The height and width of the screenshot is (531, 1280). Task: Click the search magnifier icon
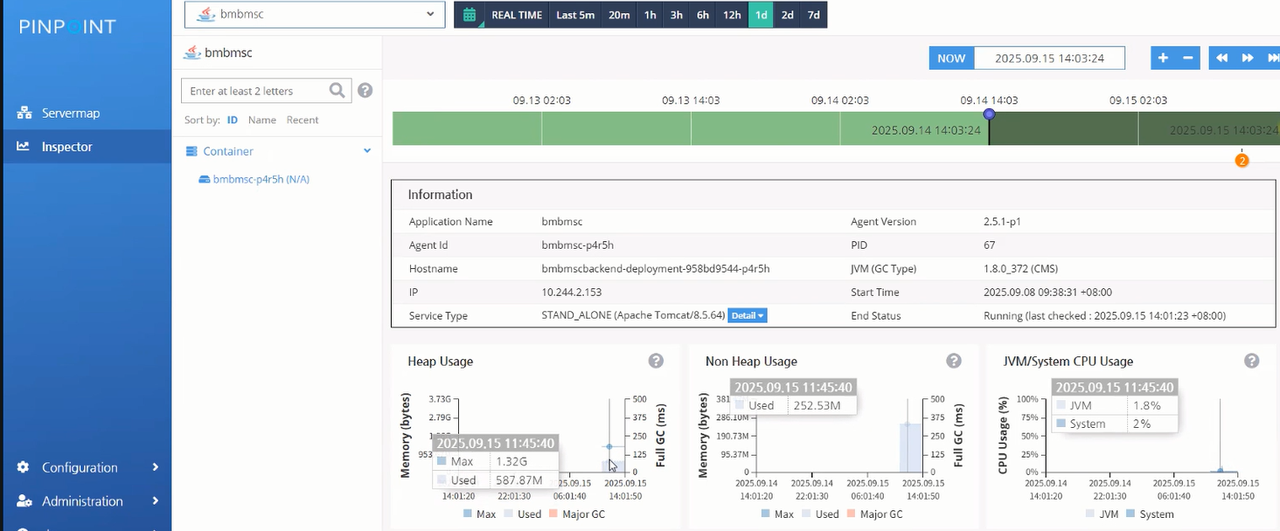[x=337, y=91]
